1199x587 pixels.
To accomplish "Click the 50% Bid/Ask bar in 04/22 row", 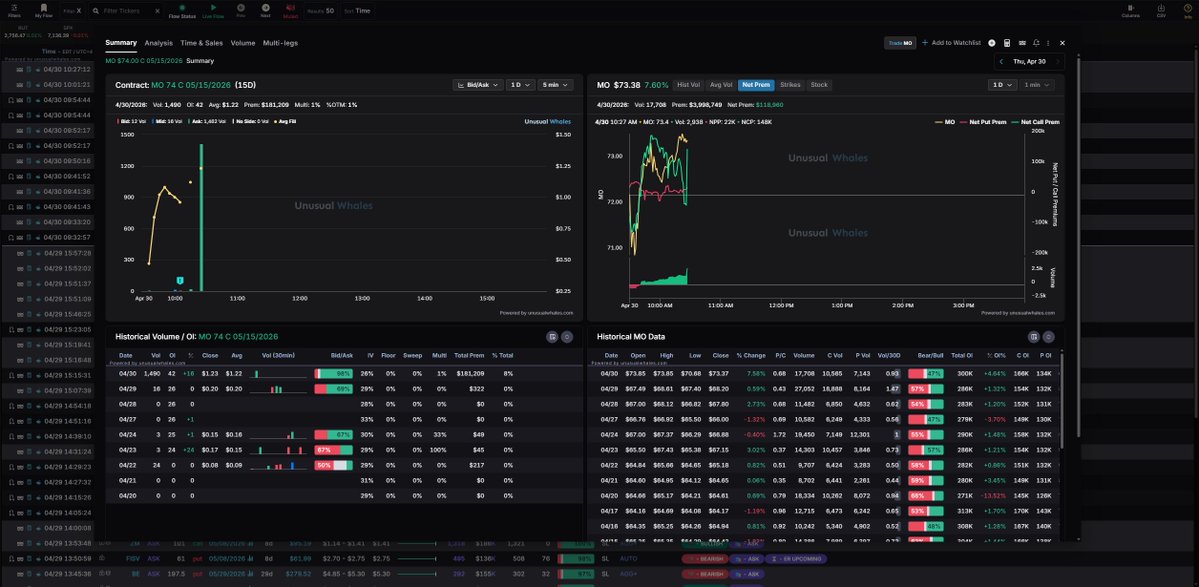I will pos(333,465).
